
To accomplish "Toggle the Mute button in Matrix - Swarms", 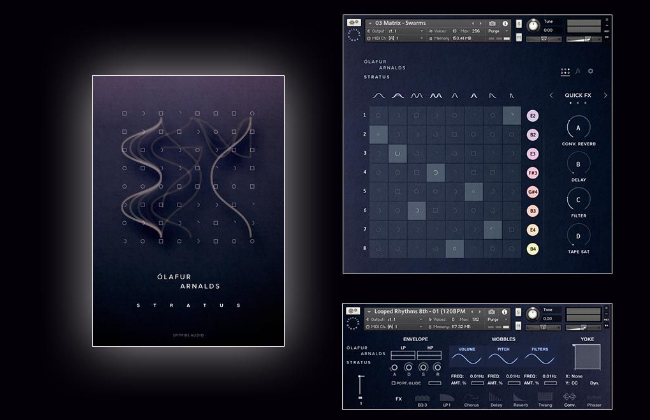I will click(519, 37).
